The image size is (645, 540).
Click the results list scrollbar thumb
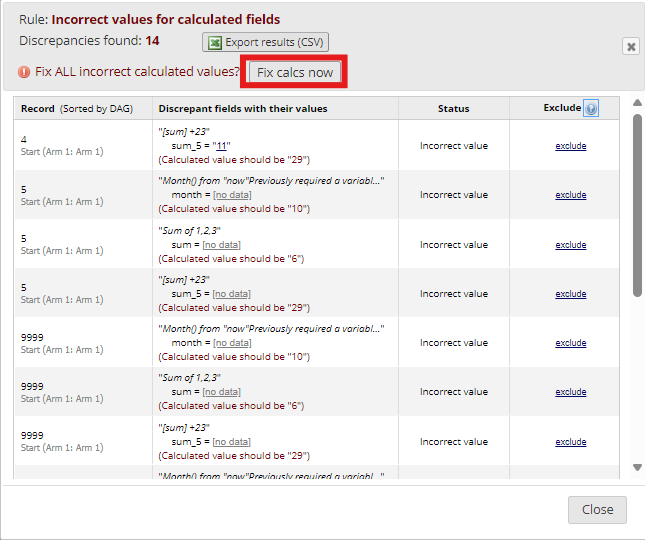637,205
